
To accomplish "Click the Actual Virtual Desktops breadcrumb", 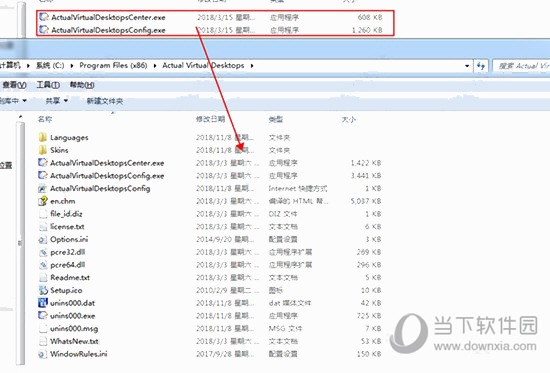I will point(203,66).
